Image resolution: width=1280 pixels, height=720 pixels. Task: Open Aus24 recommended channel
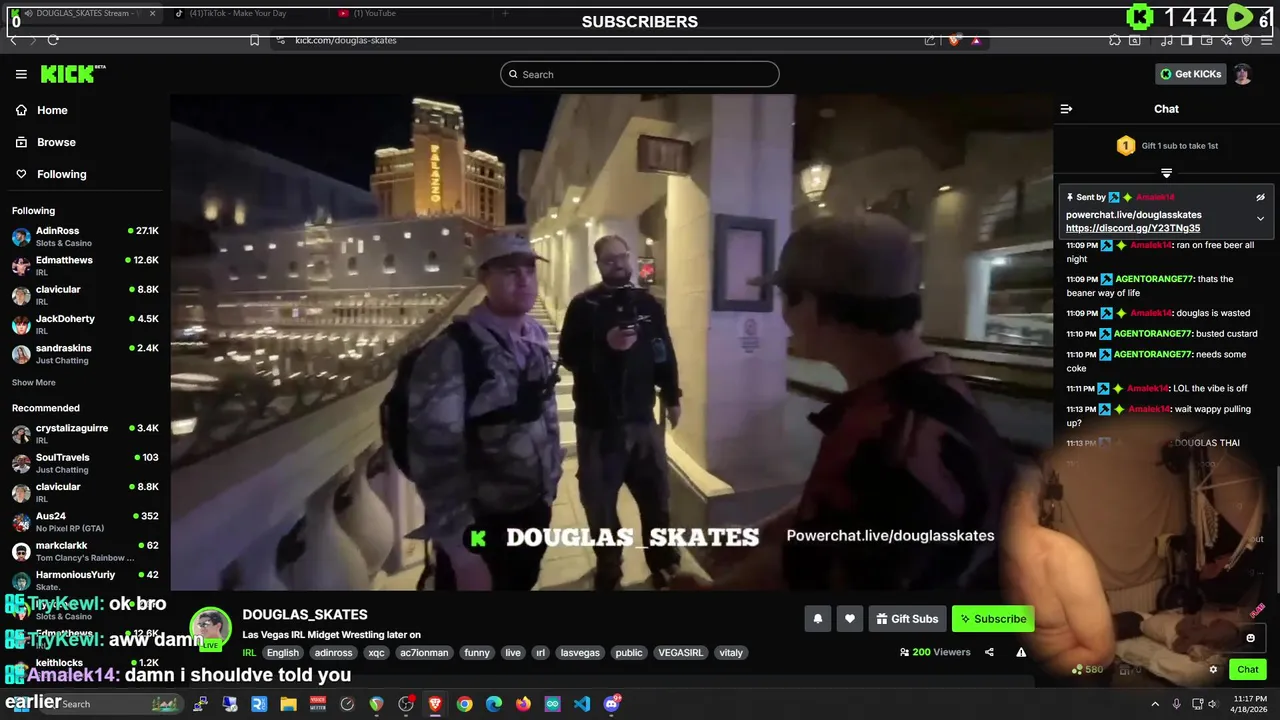coord(85,521)
